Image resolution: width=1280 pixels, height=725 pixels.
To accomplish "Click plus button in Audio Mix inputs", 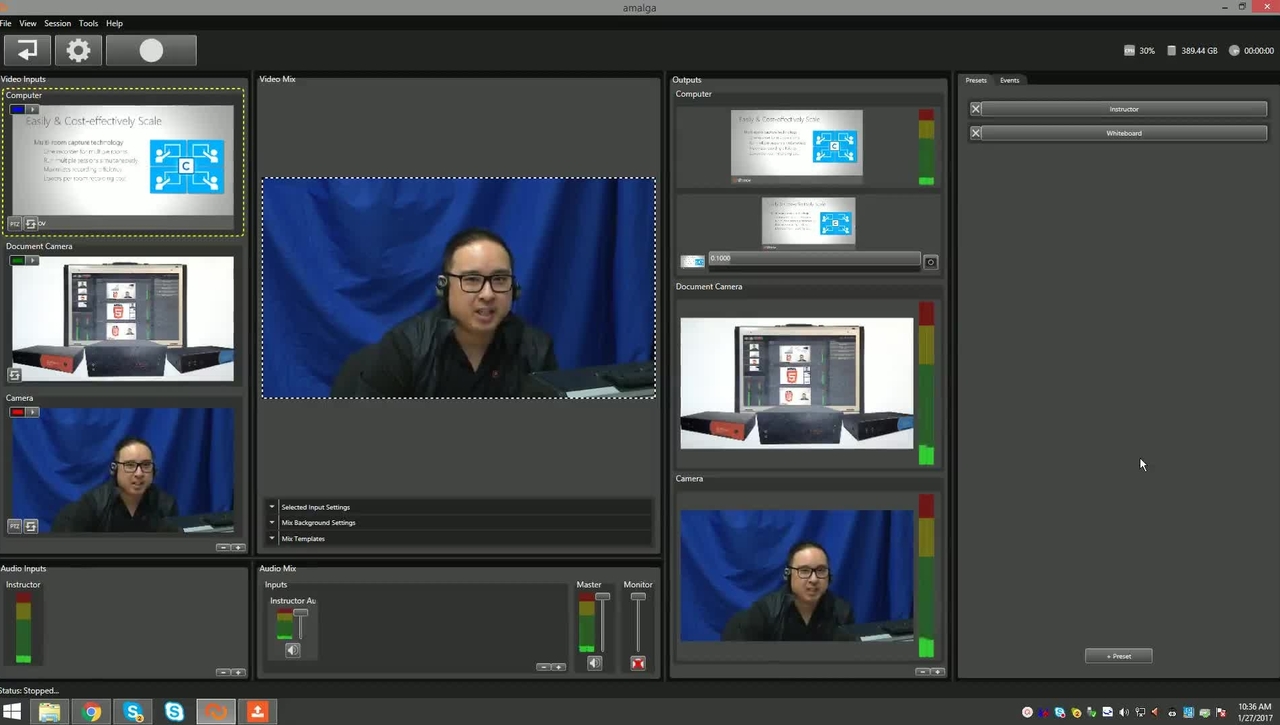I will pyautogui.click(x=558, y=667).
